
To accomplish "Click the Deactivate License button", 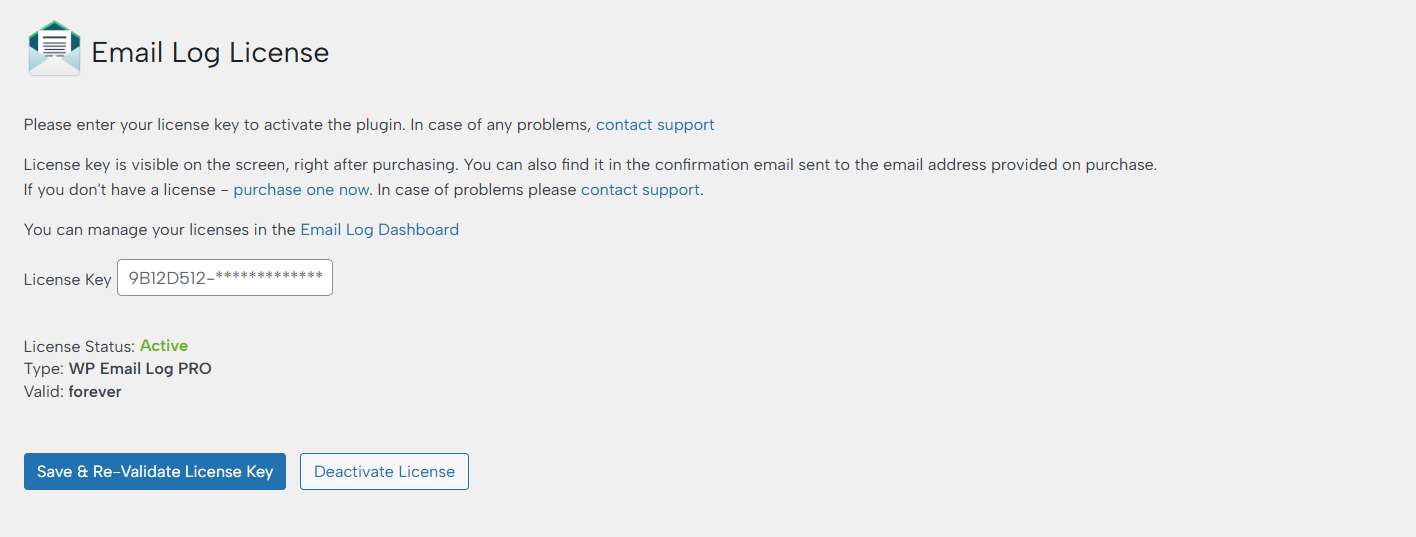I will tap(384, 472).
